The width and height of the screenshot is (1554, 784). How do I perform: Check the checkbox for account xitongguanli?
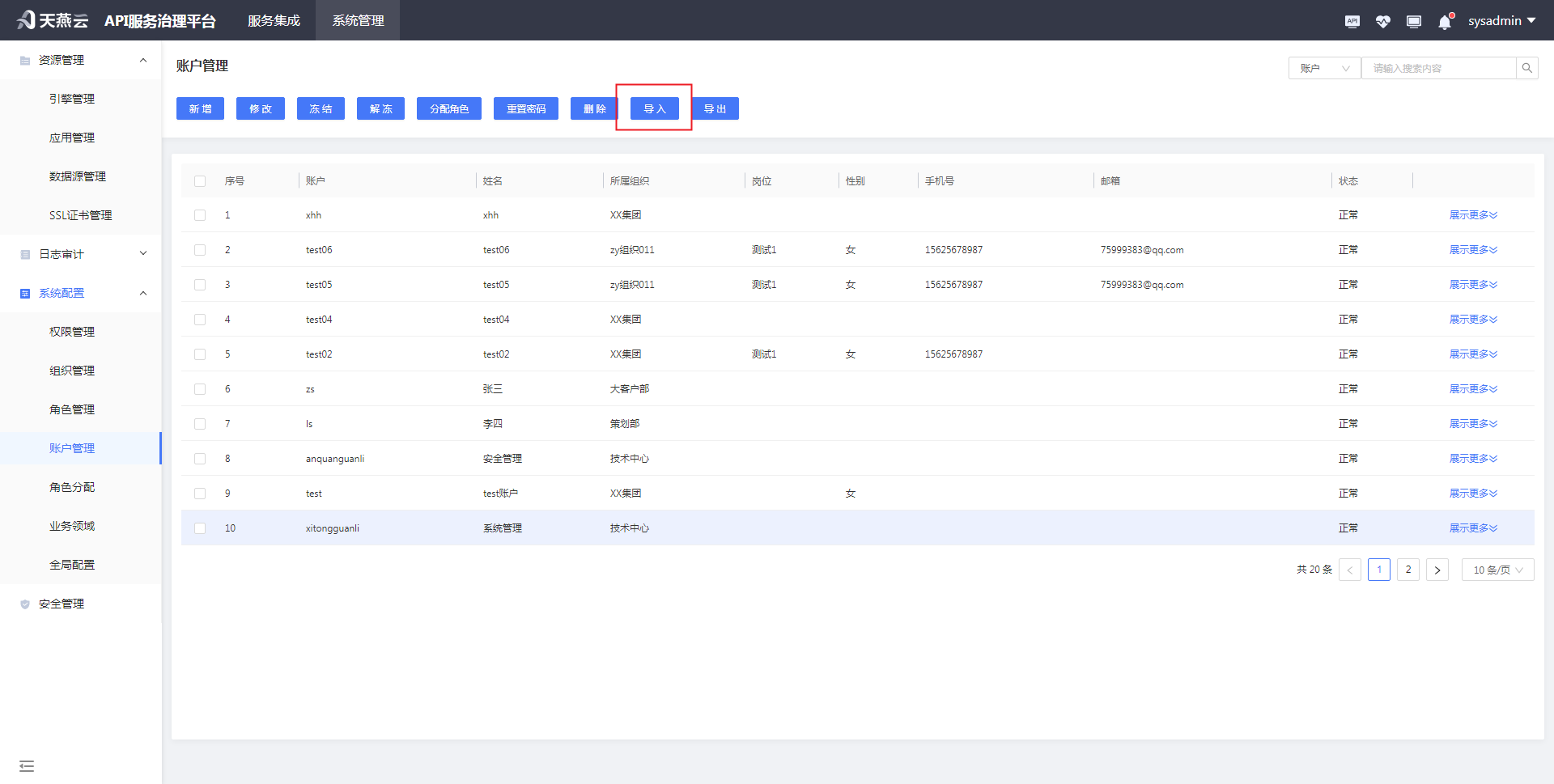(199, 528)
